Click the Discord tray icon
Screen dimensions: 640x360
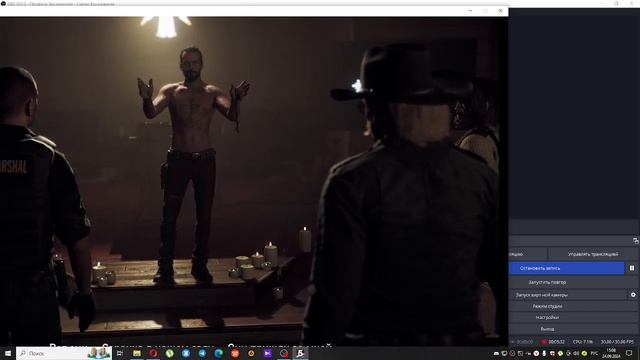pos(496,353)
